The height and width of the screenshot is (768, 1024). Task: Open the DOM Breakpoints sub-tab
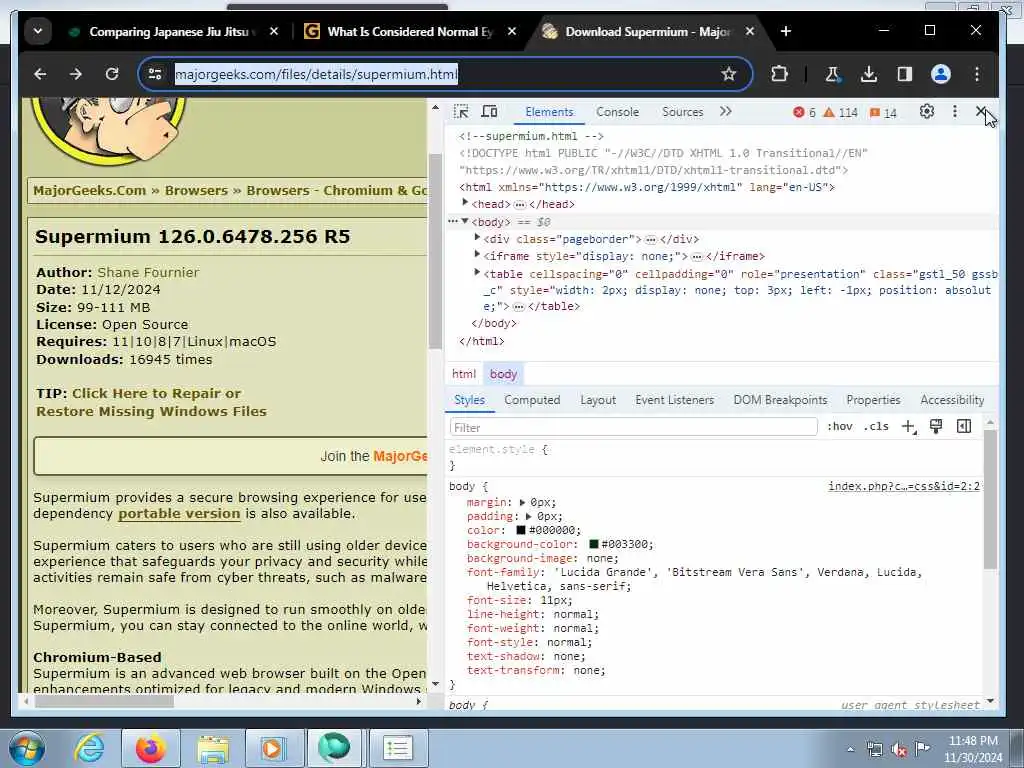tap(780, 400)
